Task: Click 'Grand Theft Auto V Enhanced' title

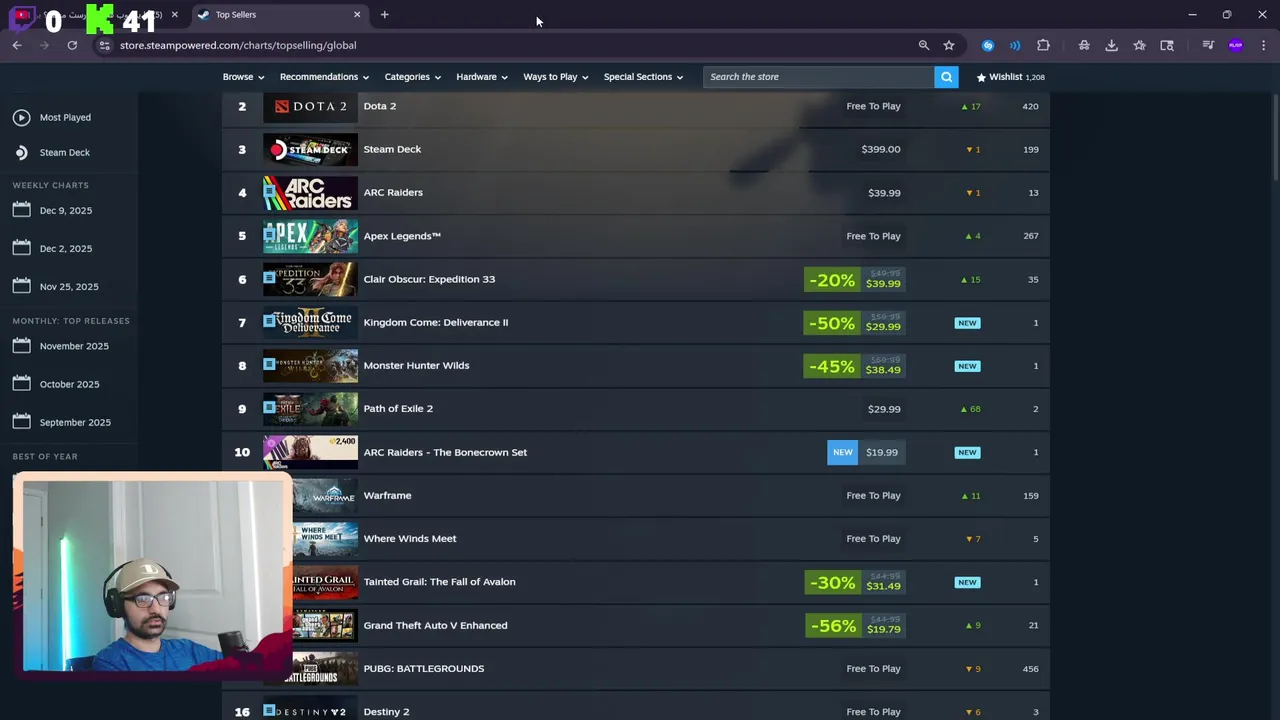Action: click(x=435, y=625)
